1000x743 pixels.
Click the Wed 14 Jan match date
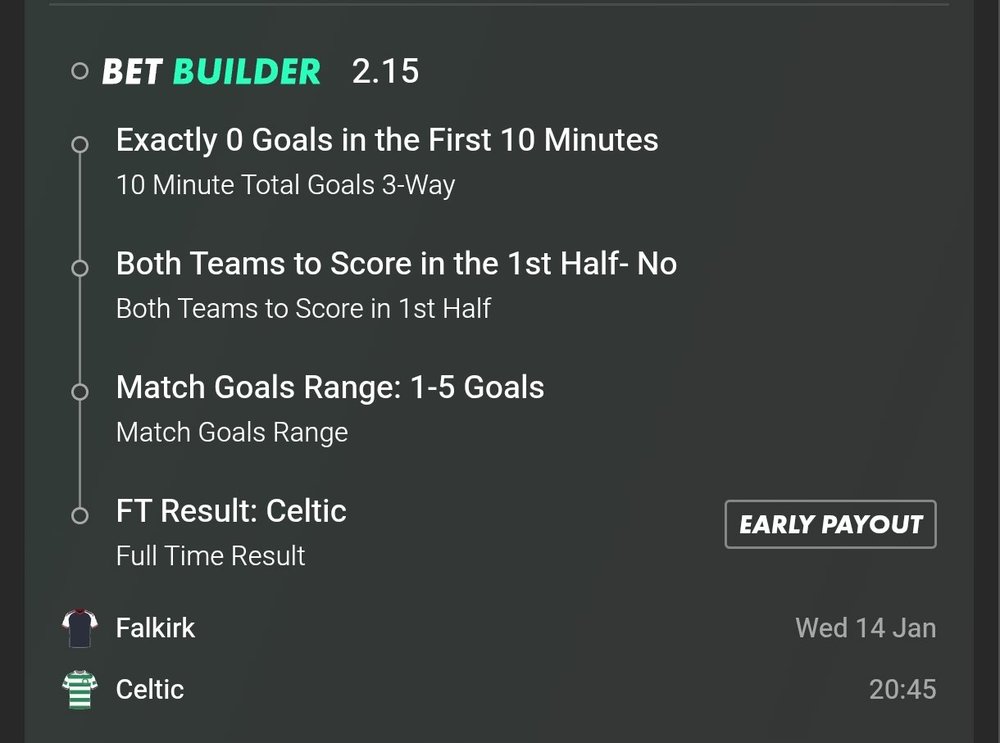(864, 628)
